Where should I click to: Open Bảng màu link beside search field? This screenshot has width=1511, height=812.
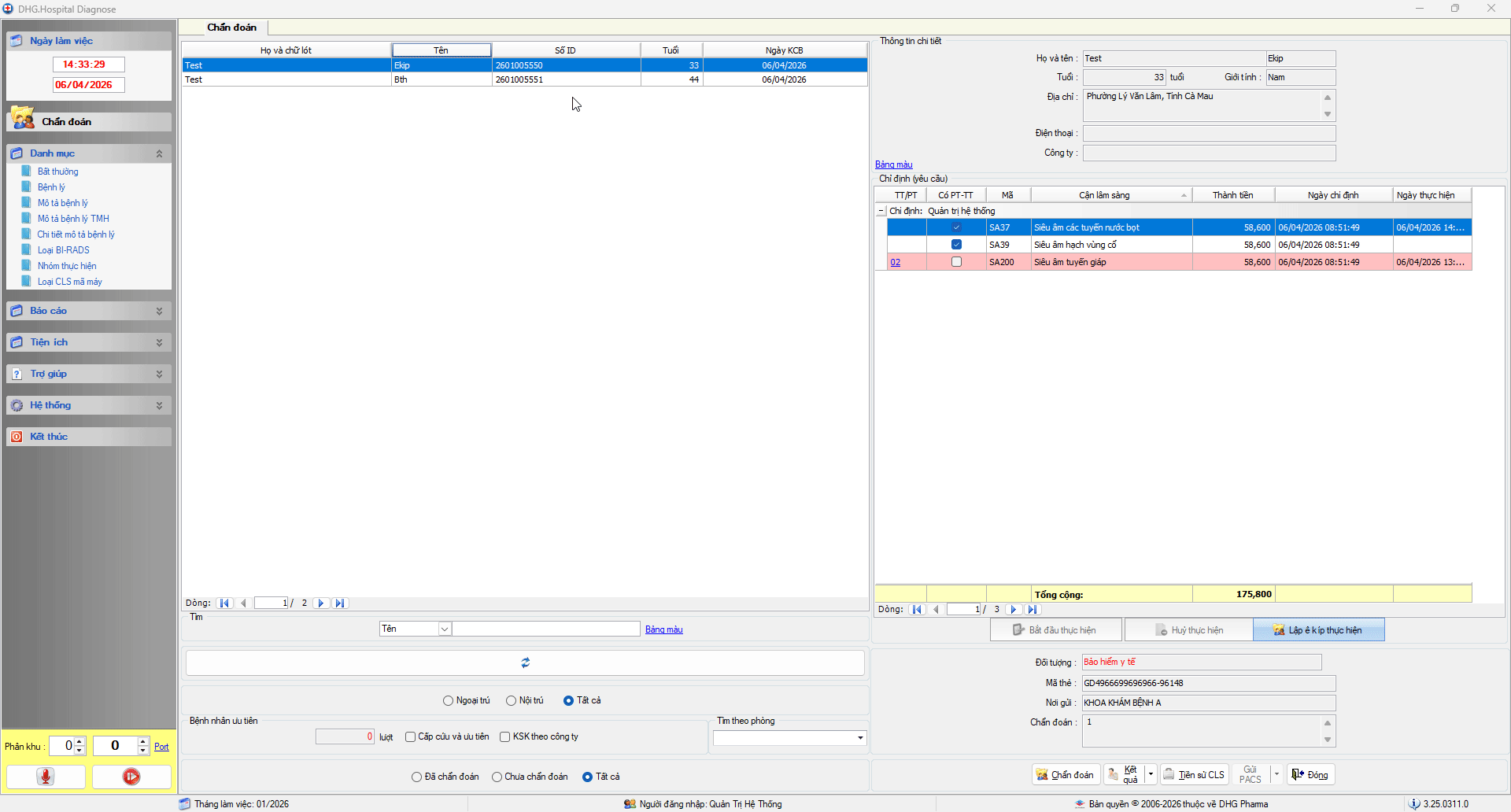pos(664,629)
